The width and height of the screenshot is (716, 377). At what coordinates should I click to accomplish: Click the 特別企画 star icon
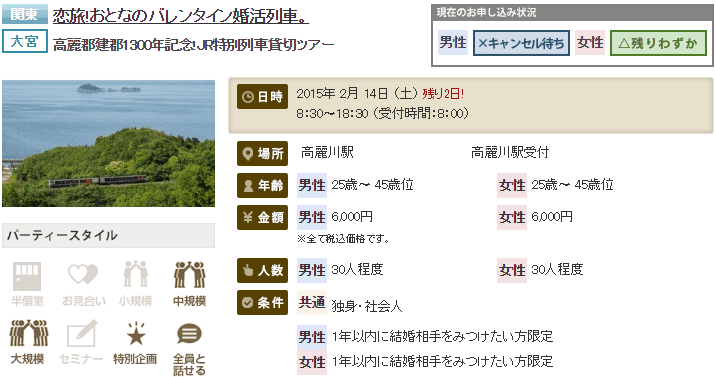(x=136, y=334)
